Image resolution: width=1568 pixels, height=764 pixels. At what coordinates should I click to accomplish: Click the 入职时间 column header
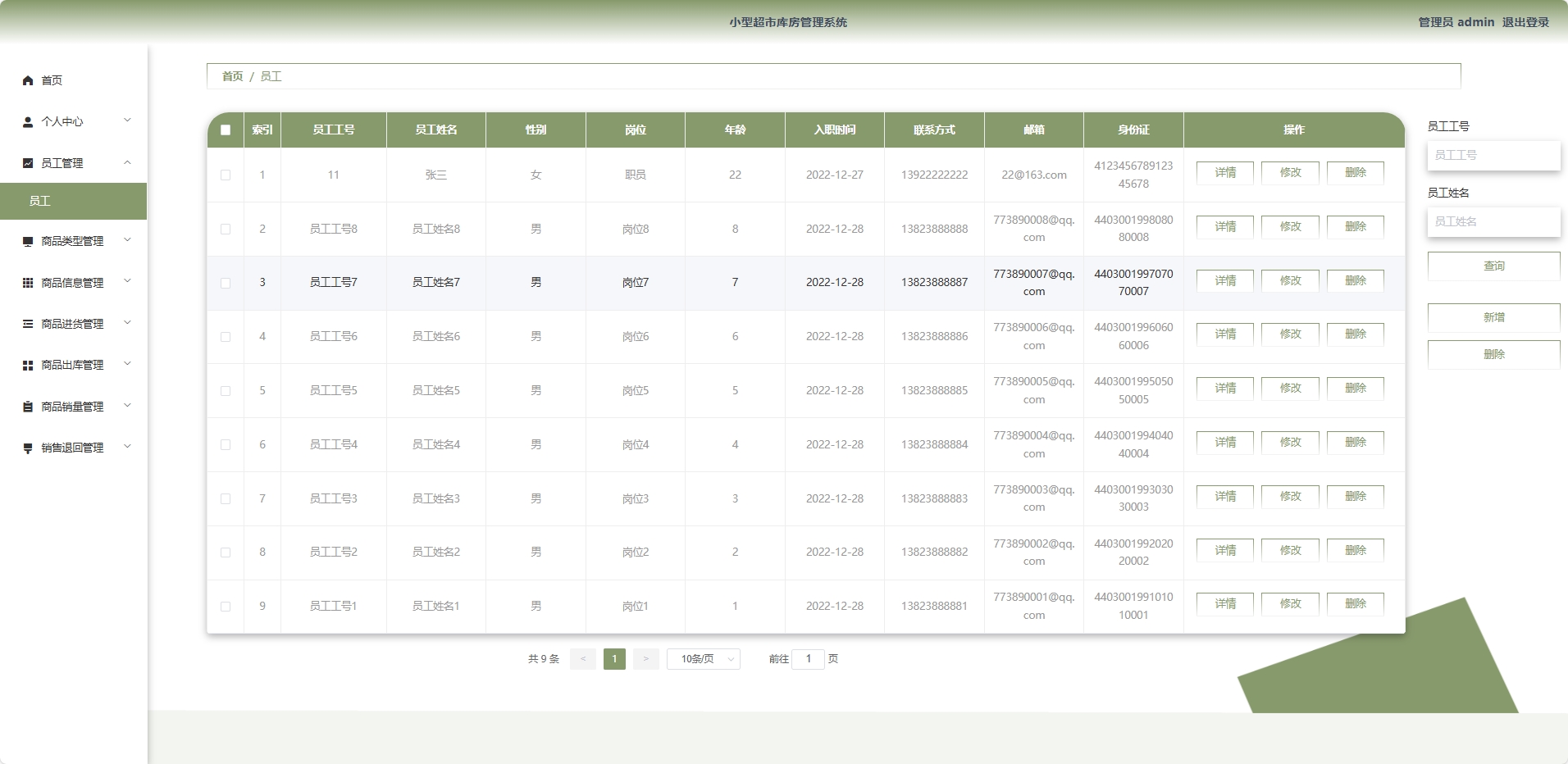(835, 130)
